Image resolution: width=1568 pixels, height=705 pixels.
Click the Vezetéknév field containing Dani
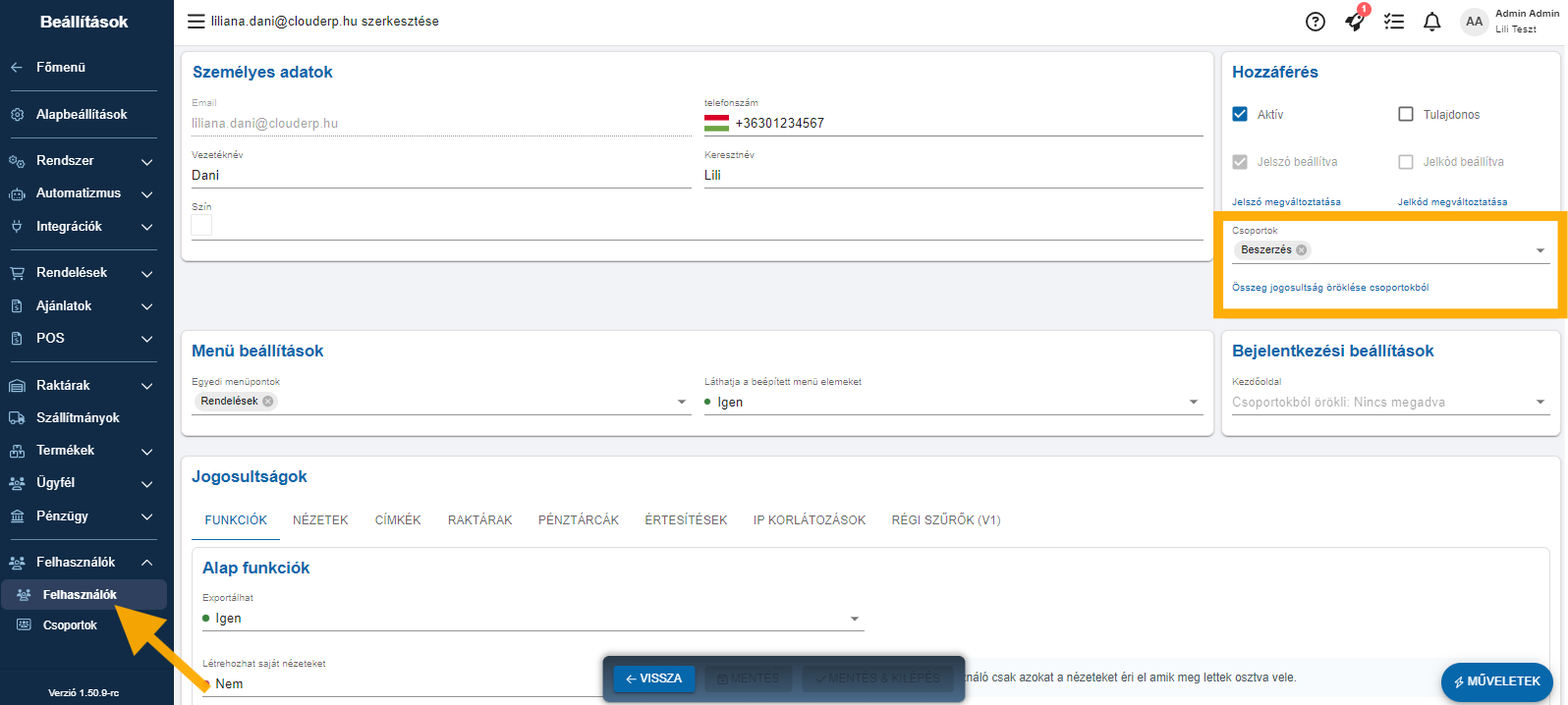(441, 176)
